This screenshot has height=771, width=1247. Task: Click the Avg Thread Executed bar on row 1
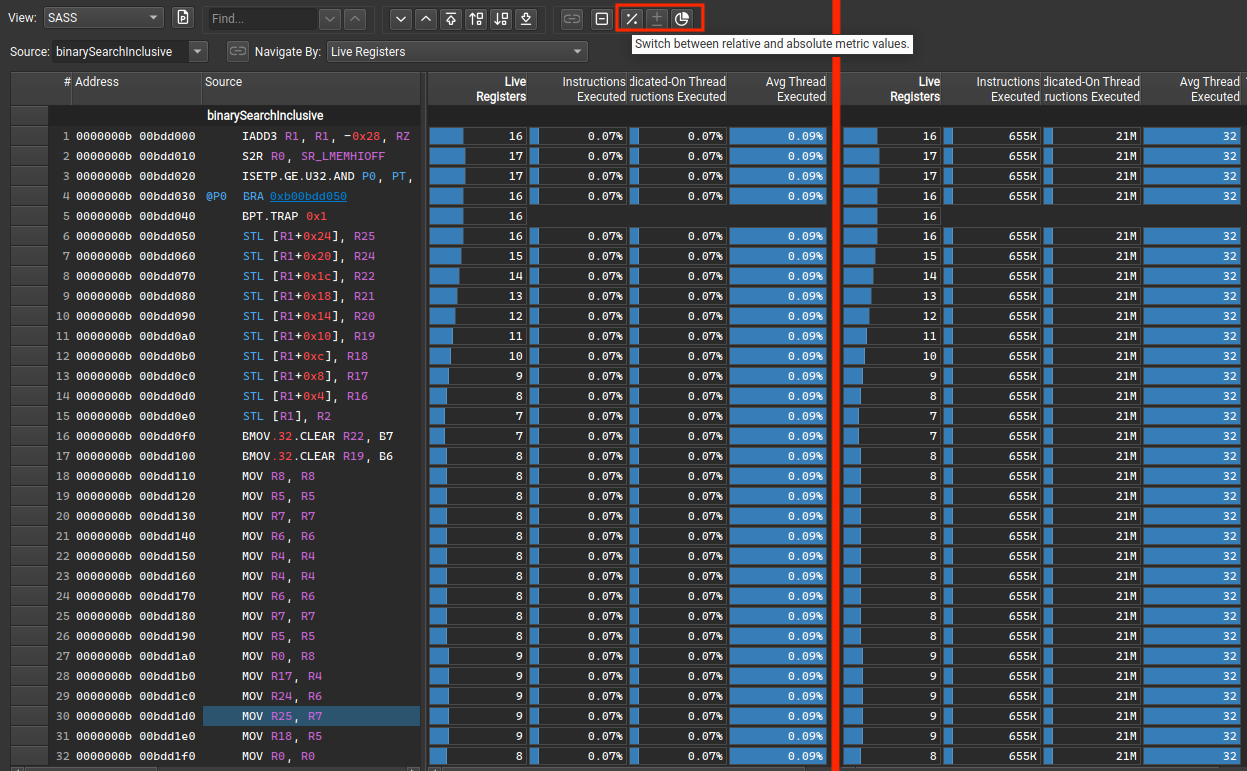click(x=778, y=135)
